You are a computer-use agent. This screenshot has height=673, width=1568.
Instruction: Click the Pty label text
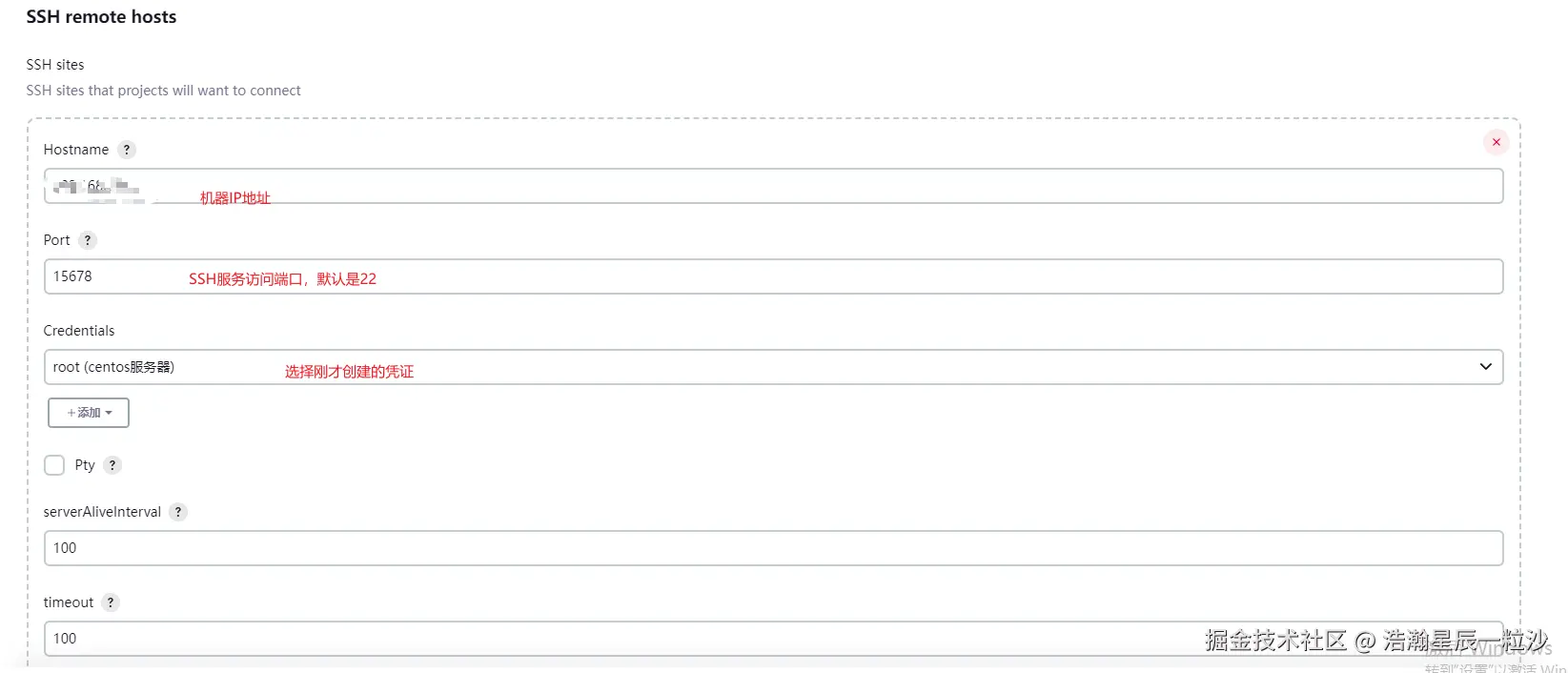click(85, 465)
